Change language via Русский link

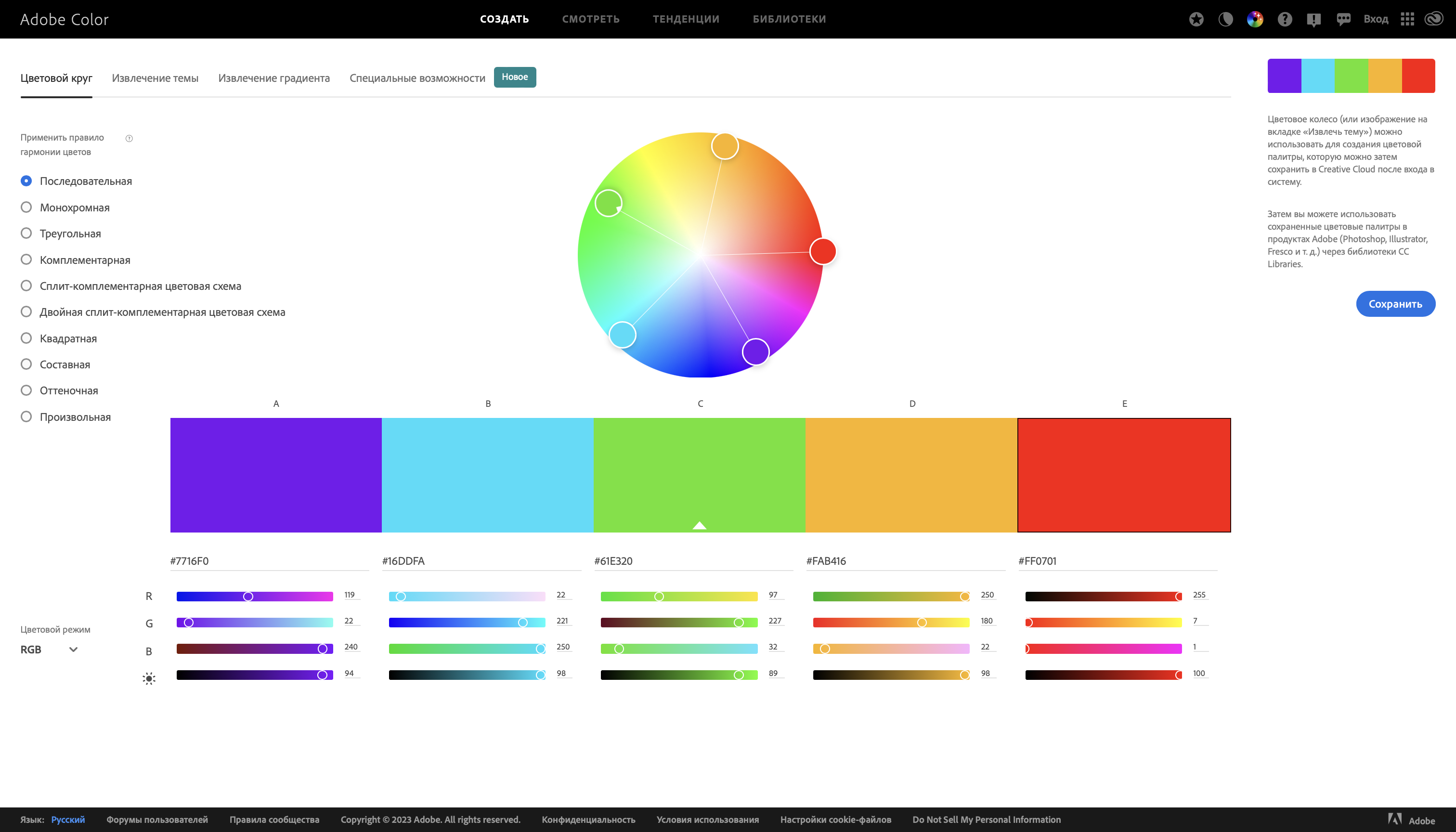(x=68, y=819)
